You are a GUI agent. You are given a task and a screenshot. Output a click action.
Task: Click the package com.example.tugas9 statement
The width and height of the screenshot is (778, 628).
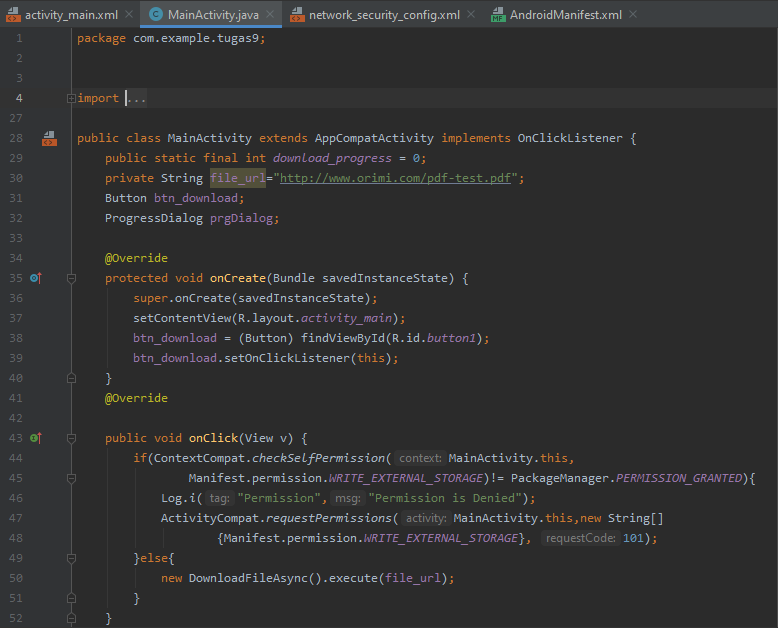[171, 38]
